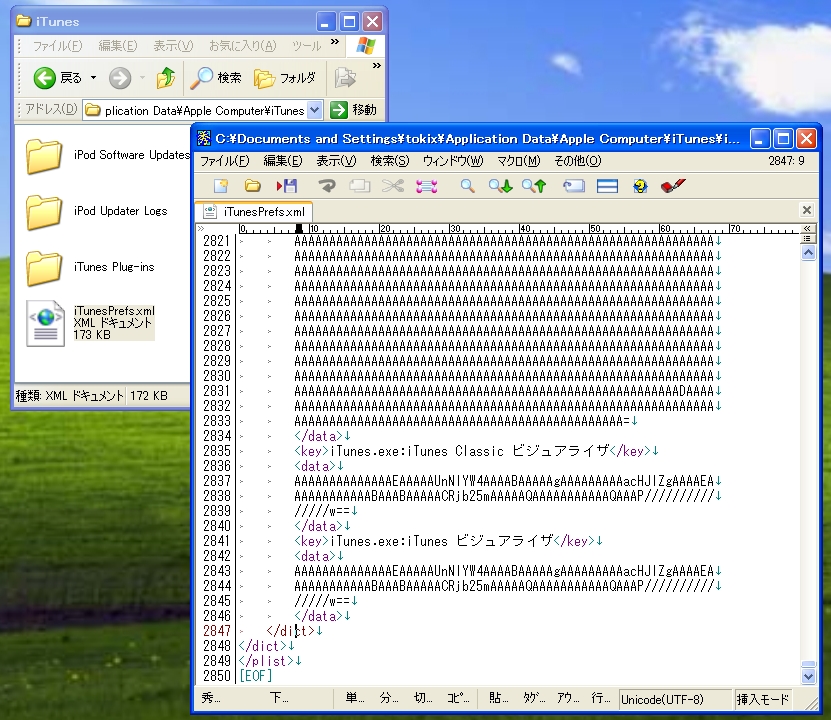Click the 貼… function key label in status bar

pos(498,698)
